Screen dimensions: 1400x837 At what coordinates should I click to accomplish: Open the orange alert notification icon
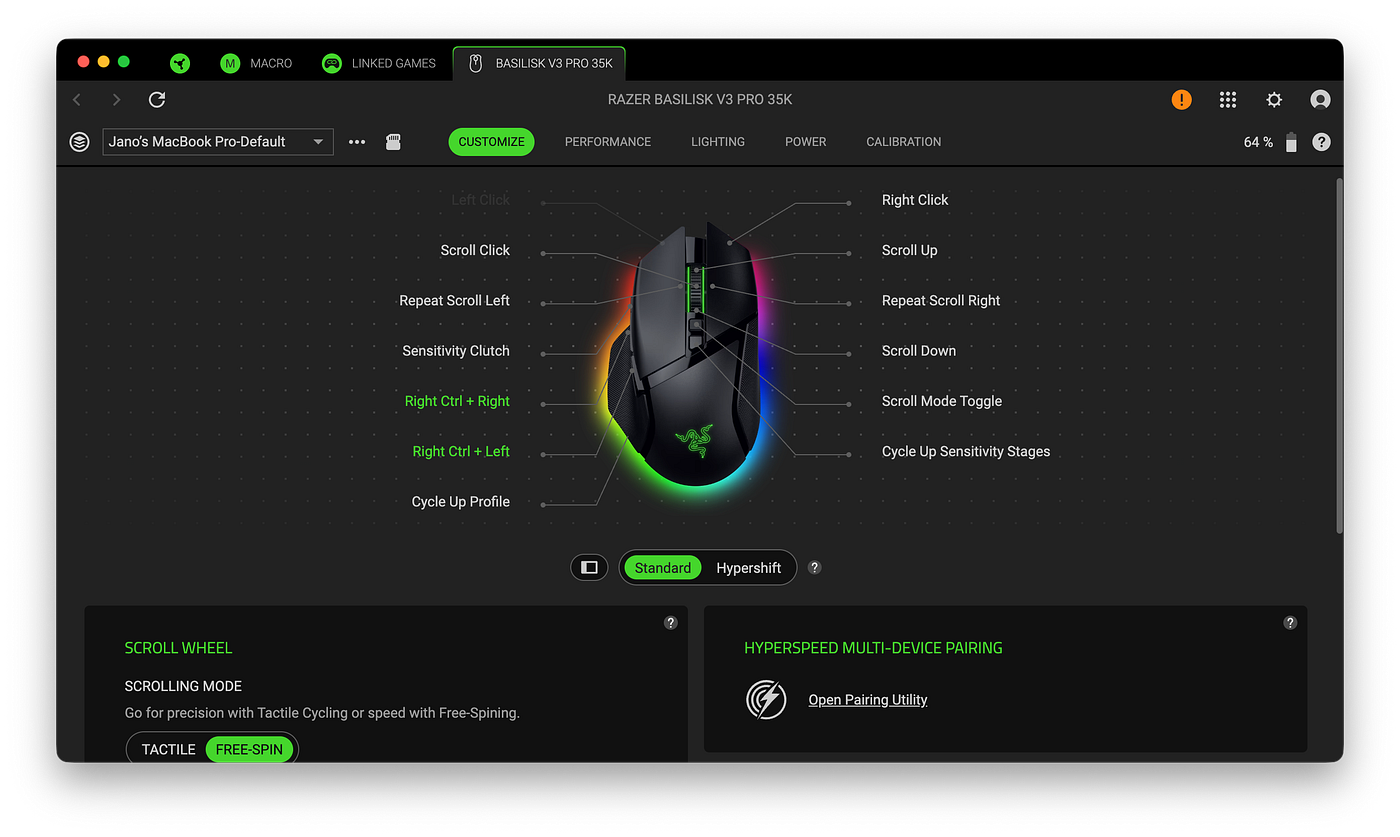1182,99
